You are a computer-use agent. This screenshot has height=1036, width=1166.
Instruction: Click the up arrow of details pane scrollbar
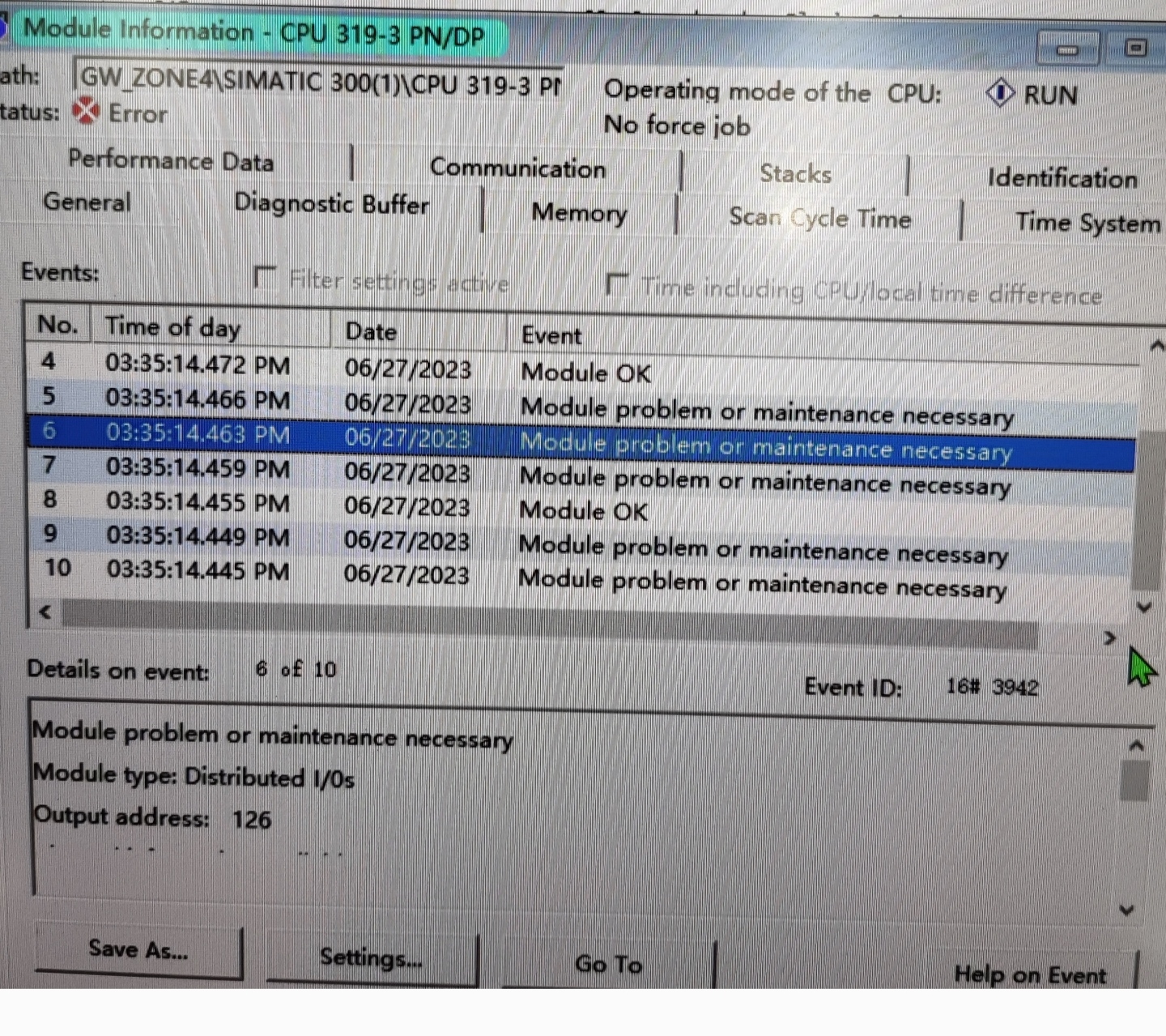tap(1137, 746)
